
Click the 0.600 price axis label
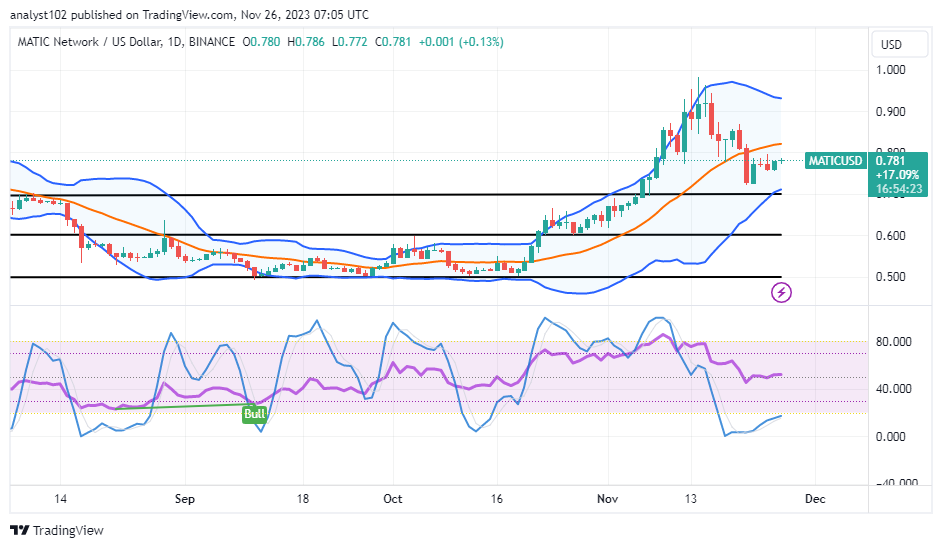pos(890,236)
